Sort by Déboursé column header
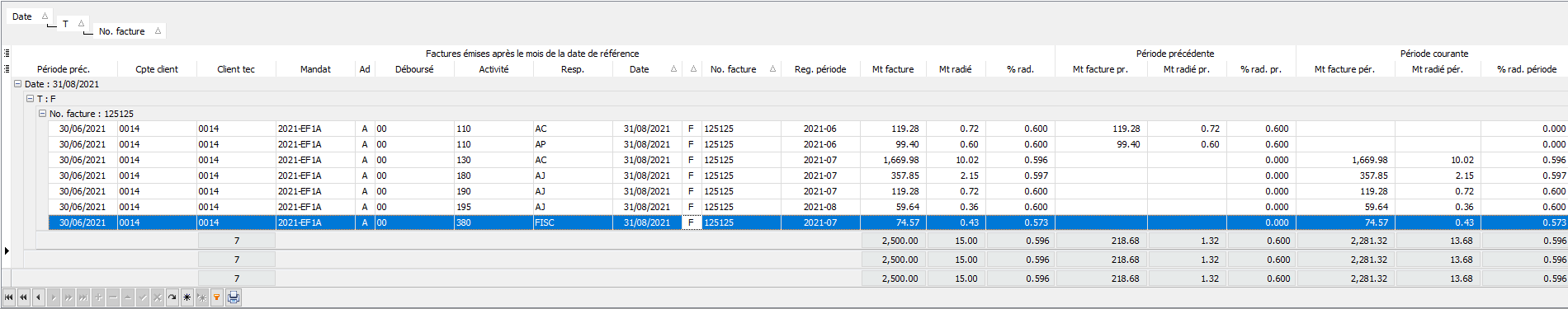 414,69
